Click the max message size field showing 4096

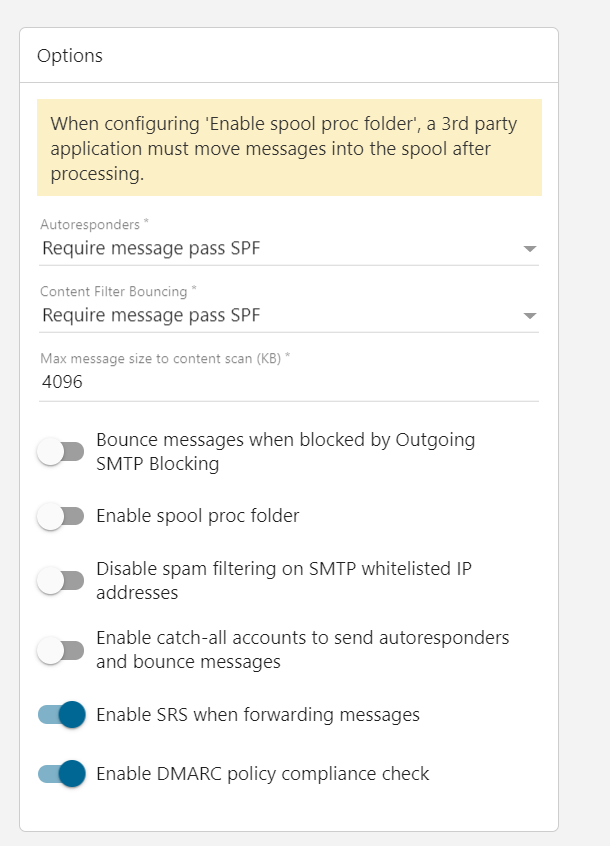click(x=288, y=382)
